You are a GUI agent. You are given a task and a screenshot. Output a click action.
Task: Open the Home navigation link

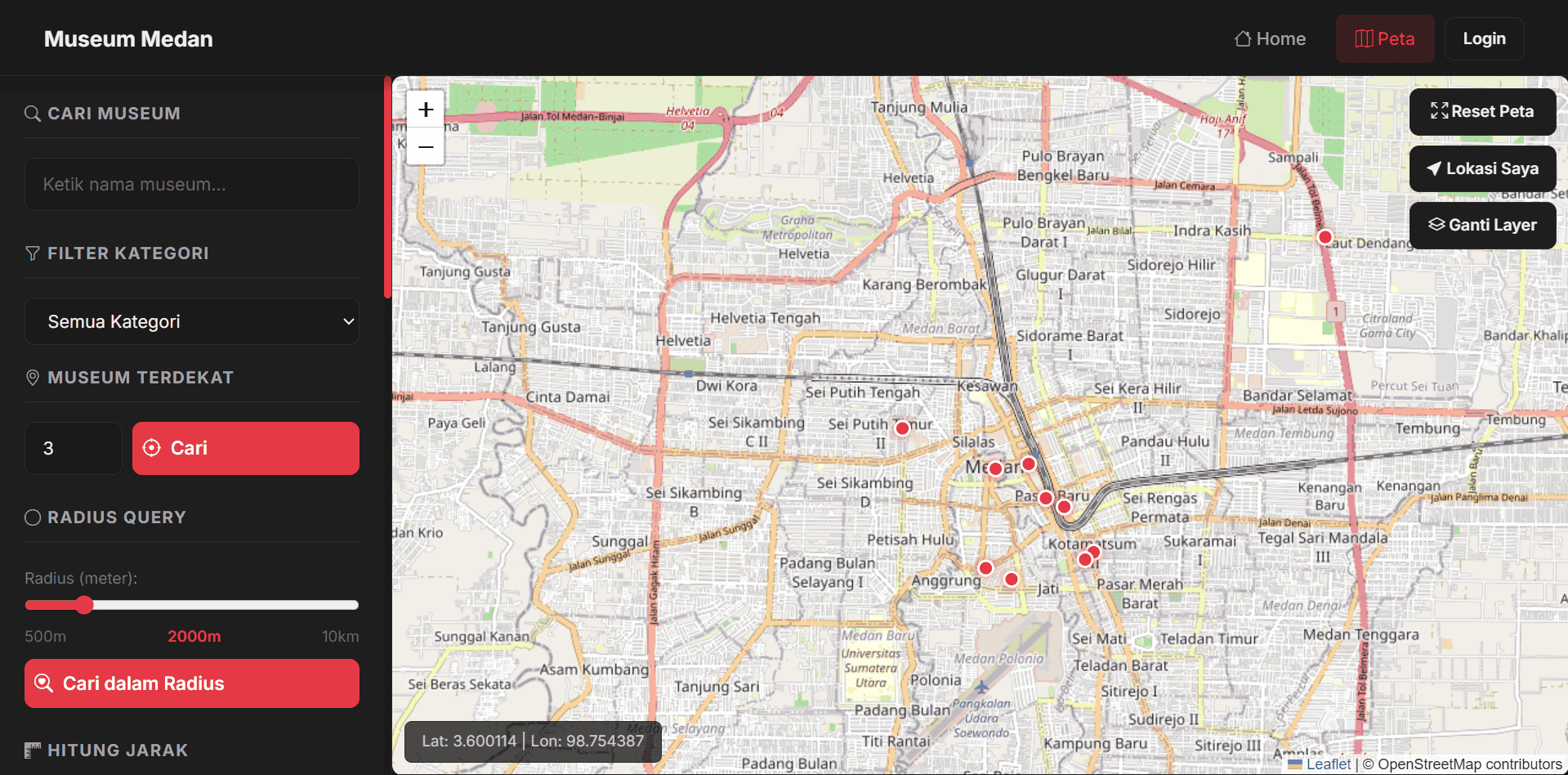tap(1270, 38)
